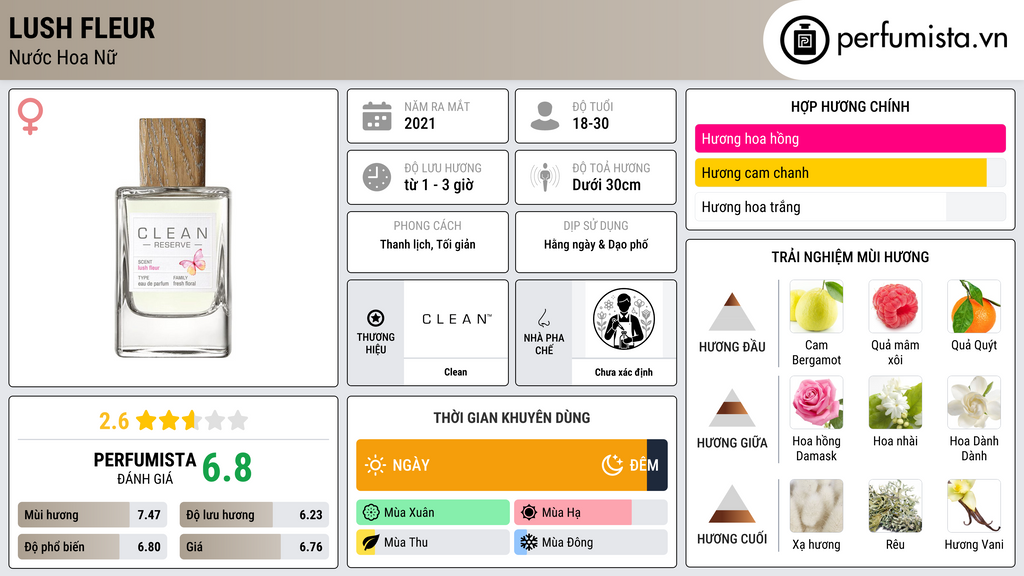Image resolution: width=1024 pixels, height=576 pixels.
Task: Click the Hoa nhài jasmine image
Action: tap(895, 402)
